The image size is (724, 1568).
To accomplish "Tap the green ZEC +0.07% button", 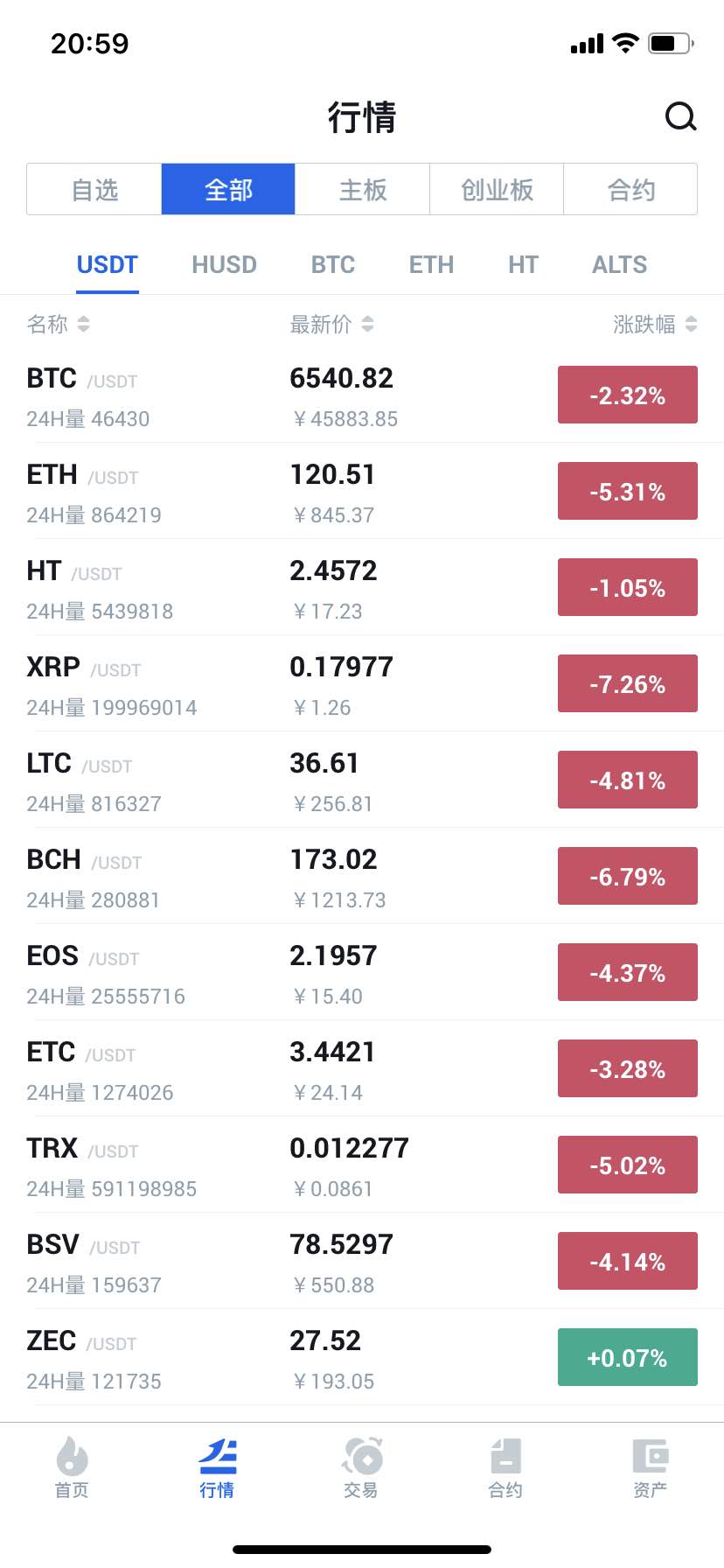I will 628,1357.
